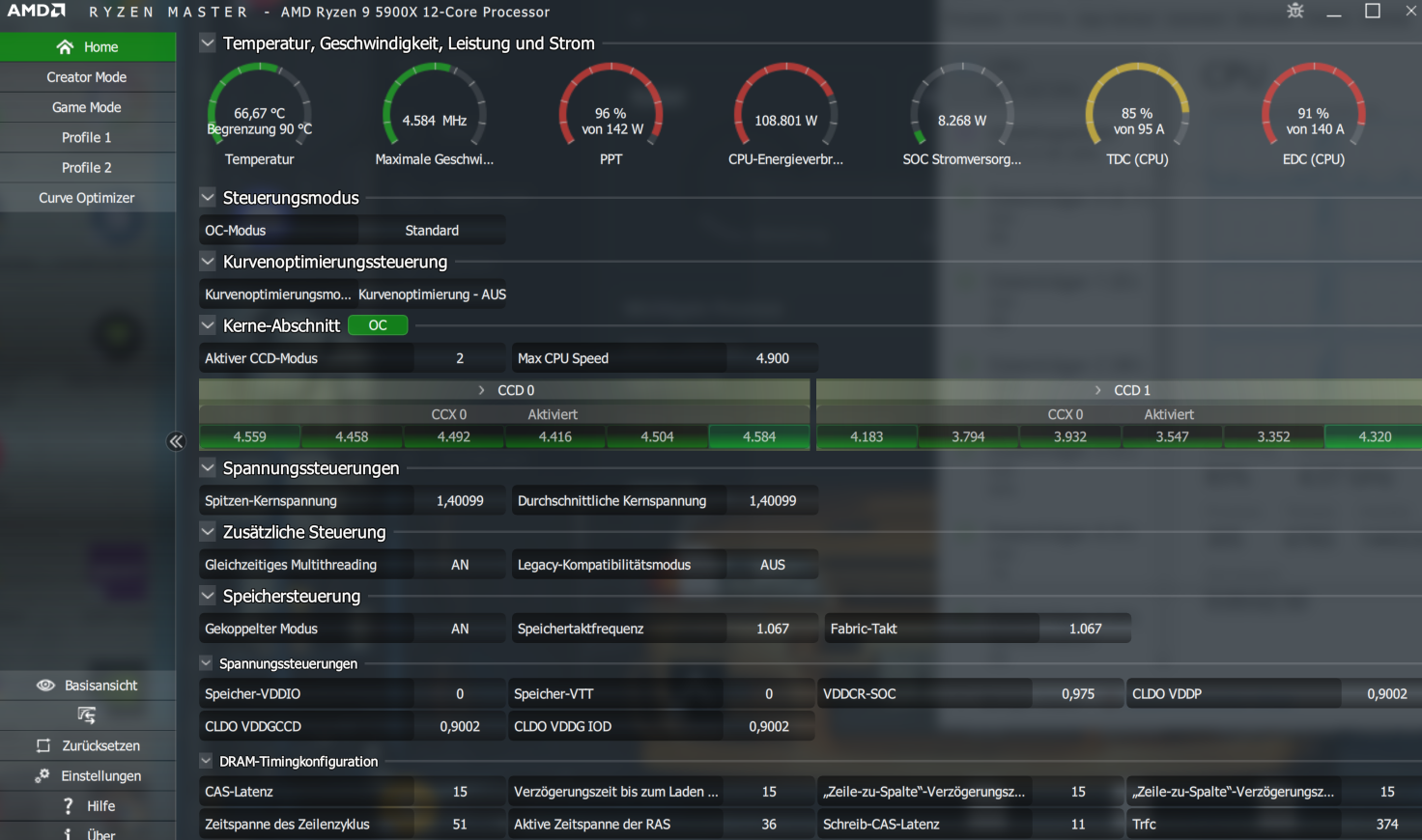Click the Fabric-Takt value 1.067
Screen dimensions: 1422x840
(x=1086, y=629)
